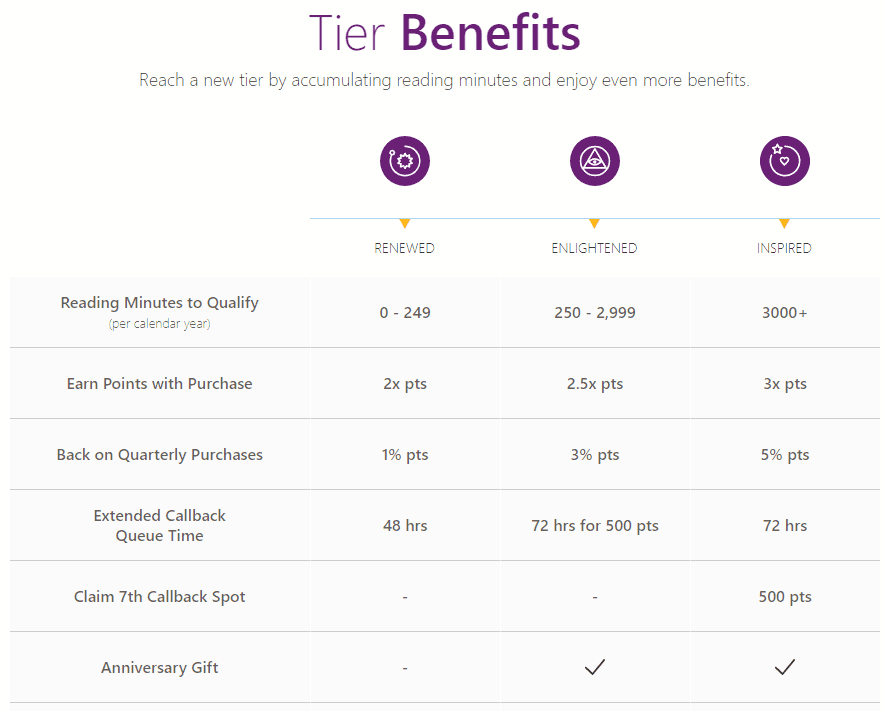Click the Earn Points with Purchase label
884x711 pixels.
(x=160, y=383)
